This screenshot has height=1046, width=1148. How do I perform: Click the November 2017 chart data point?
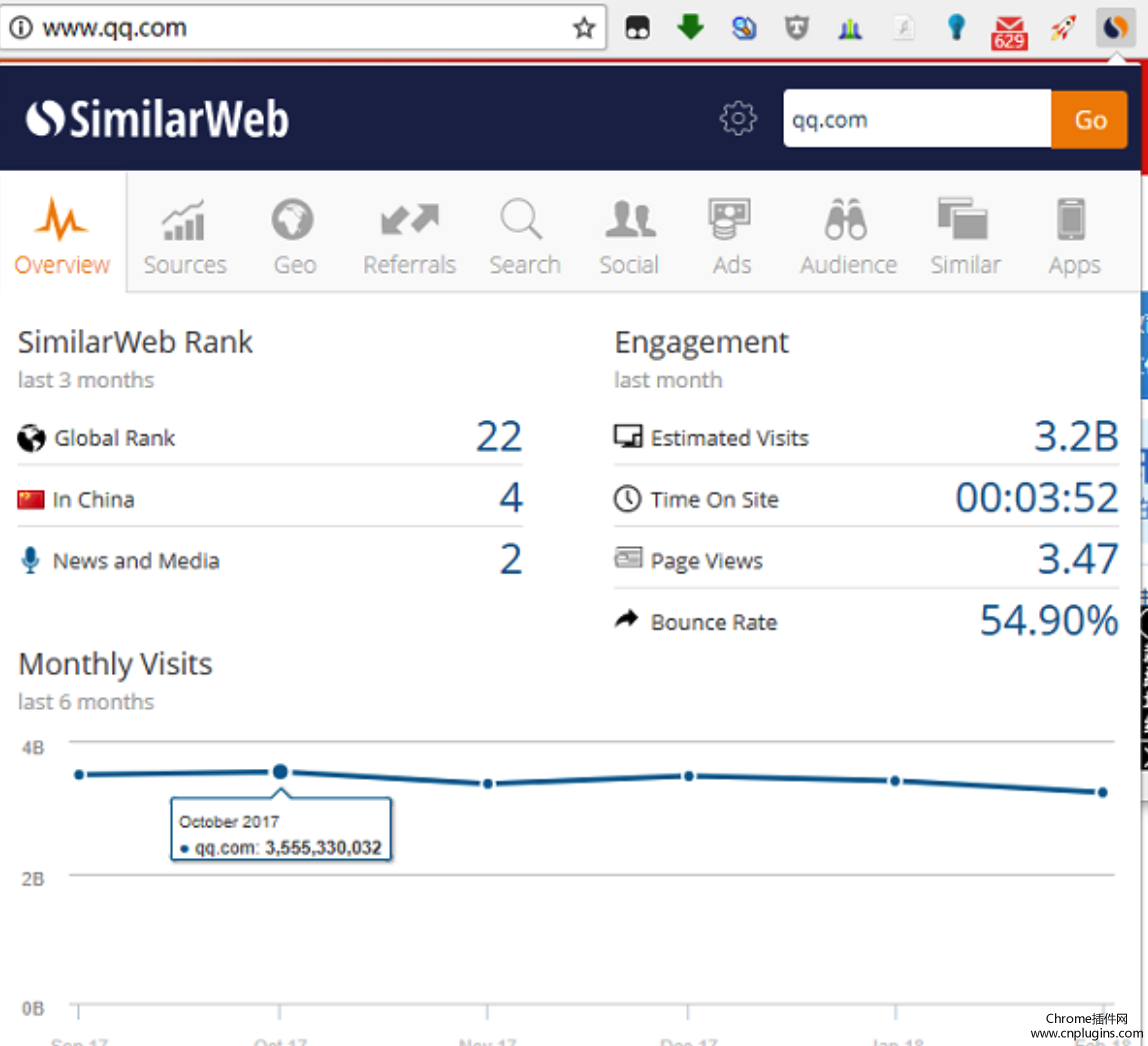488,784
